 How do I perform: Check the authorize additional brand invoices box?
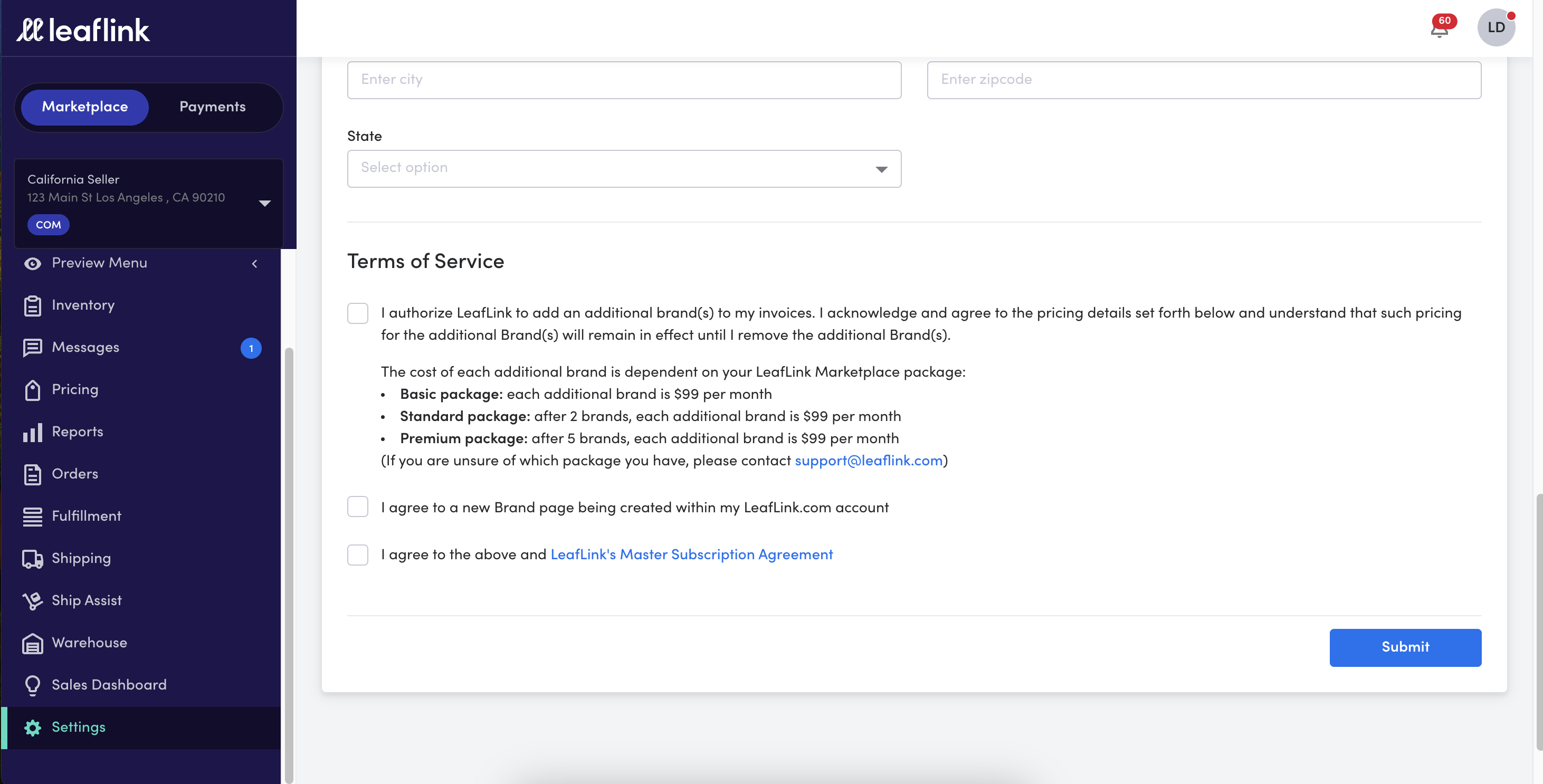(358, 313)
